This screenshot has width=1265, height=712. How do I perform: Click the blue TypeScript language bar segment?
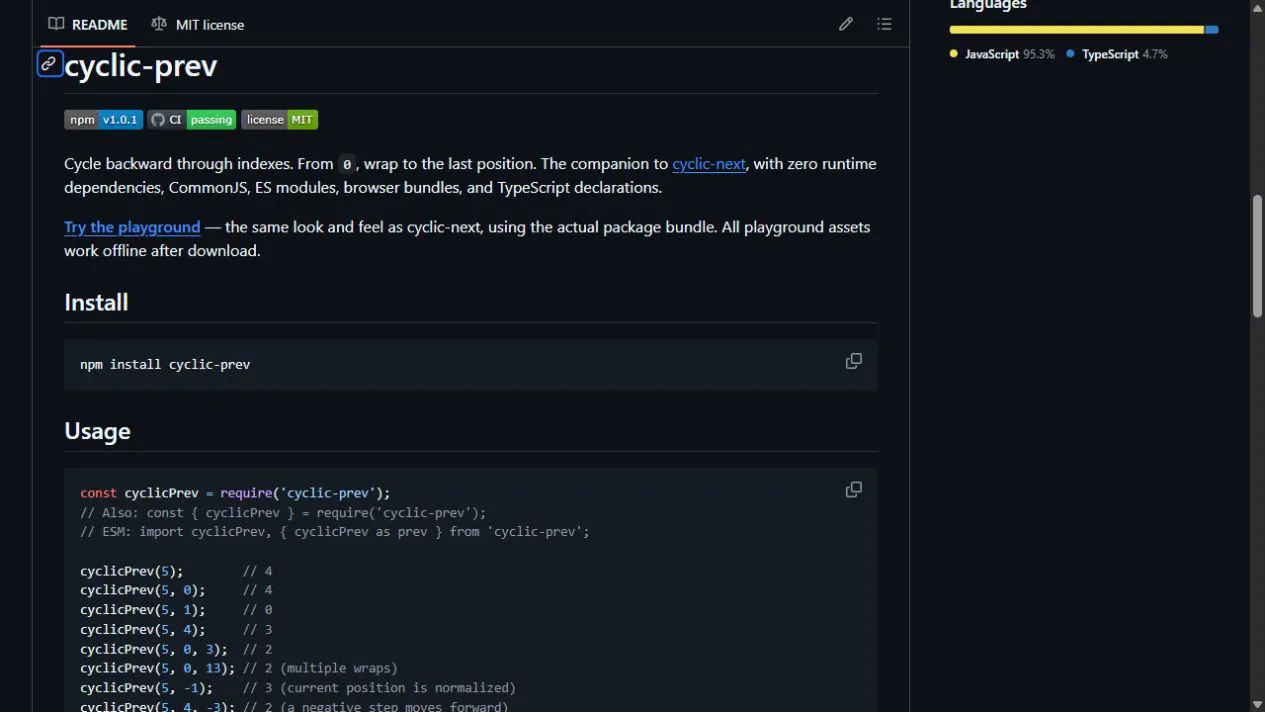point(1212,30)
